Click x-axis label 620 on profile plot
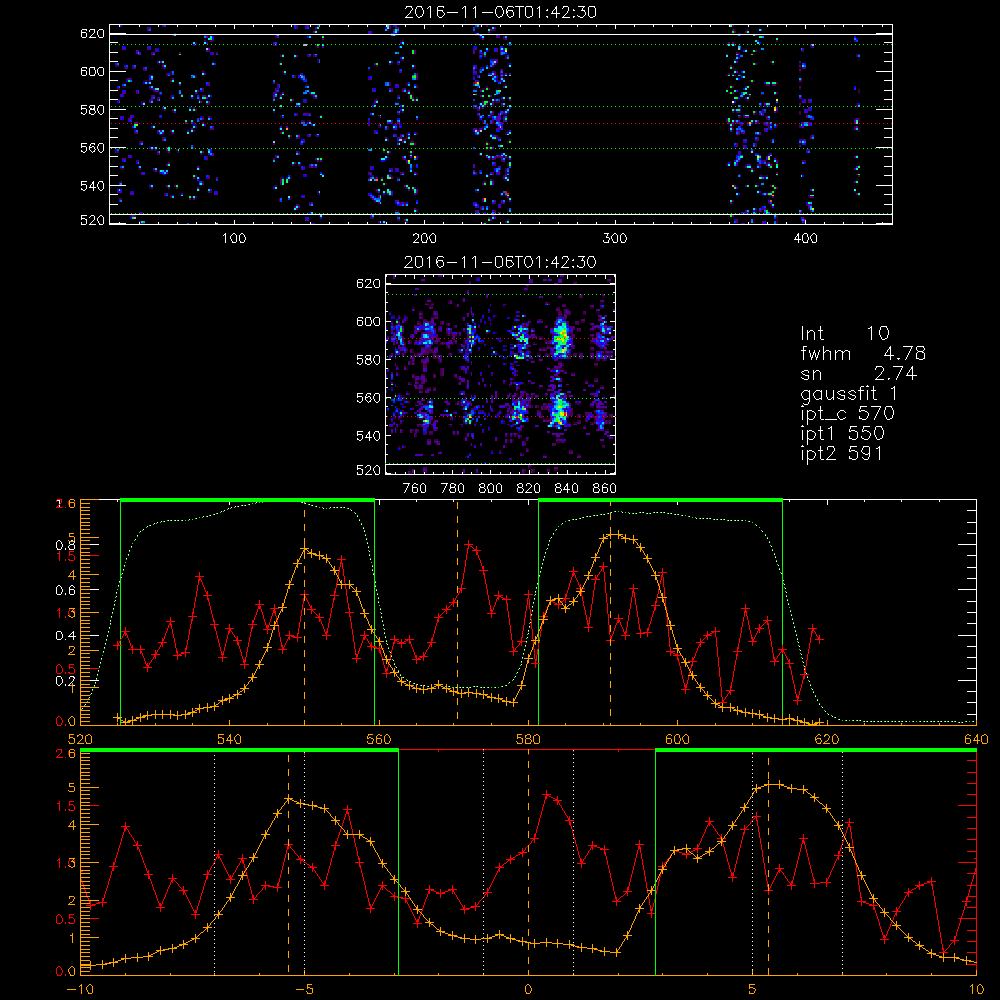The image size is (1000, 1000). (x=827, y=739)
